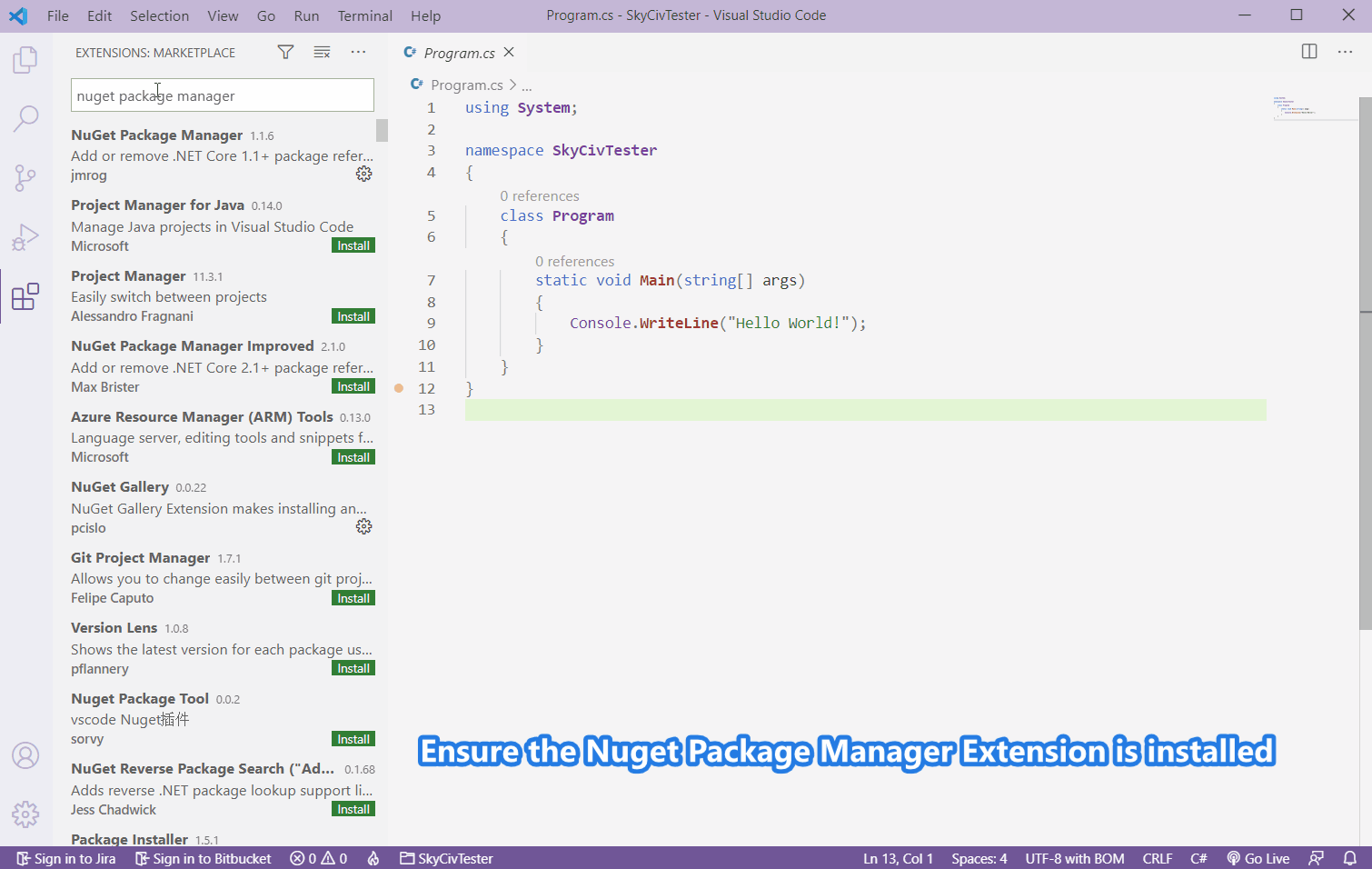Viewport: 1372px width, 869px height.
Task: Click Go Live in status bar
Action: [1258, 858]
